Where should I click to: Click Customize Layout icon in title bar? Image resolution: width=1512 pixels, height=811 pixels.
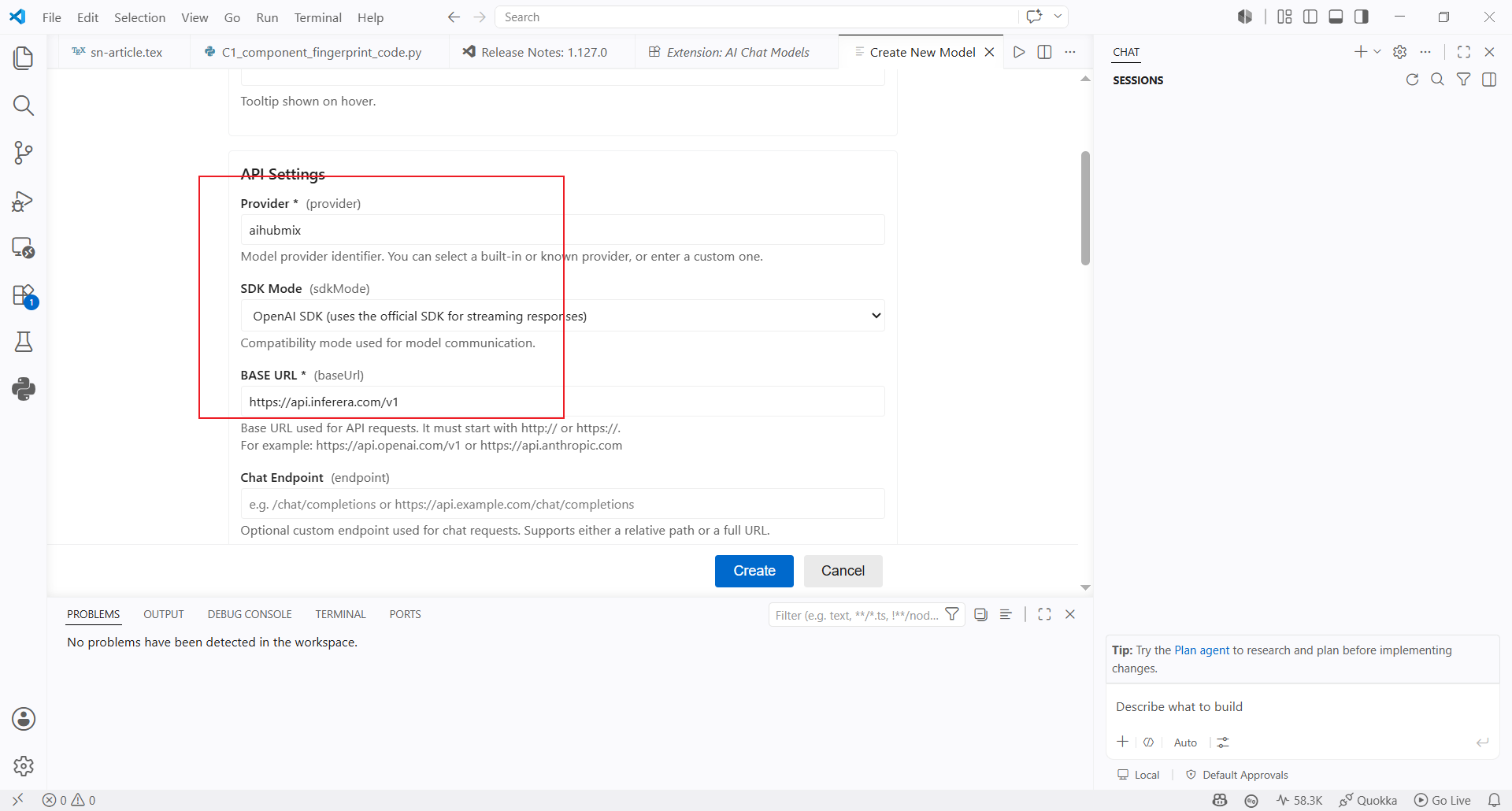[1284, 17]
